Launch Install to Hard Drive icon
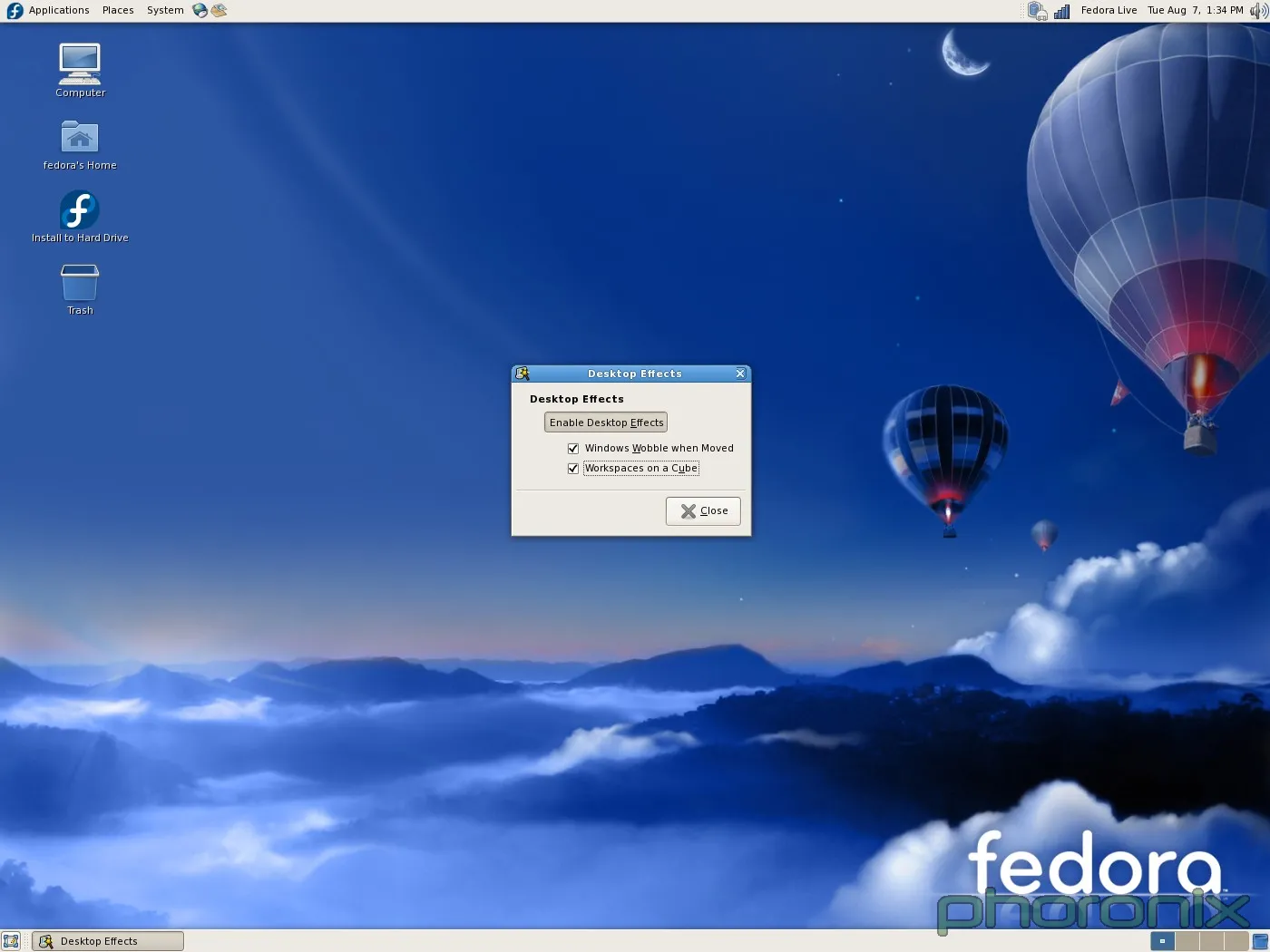 [80, 210]
